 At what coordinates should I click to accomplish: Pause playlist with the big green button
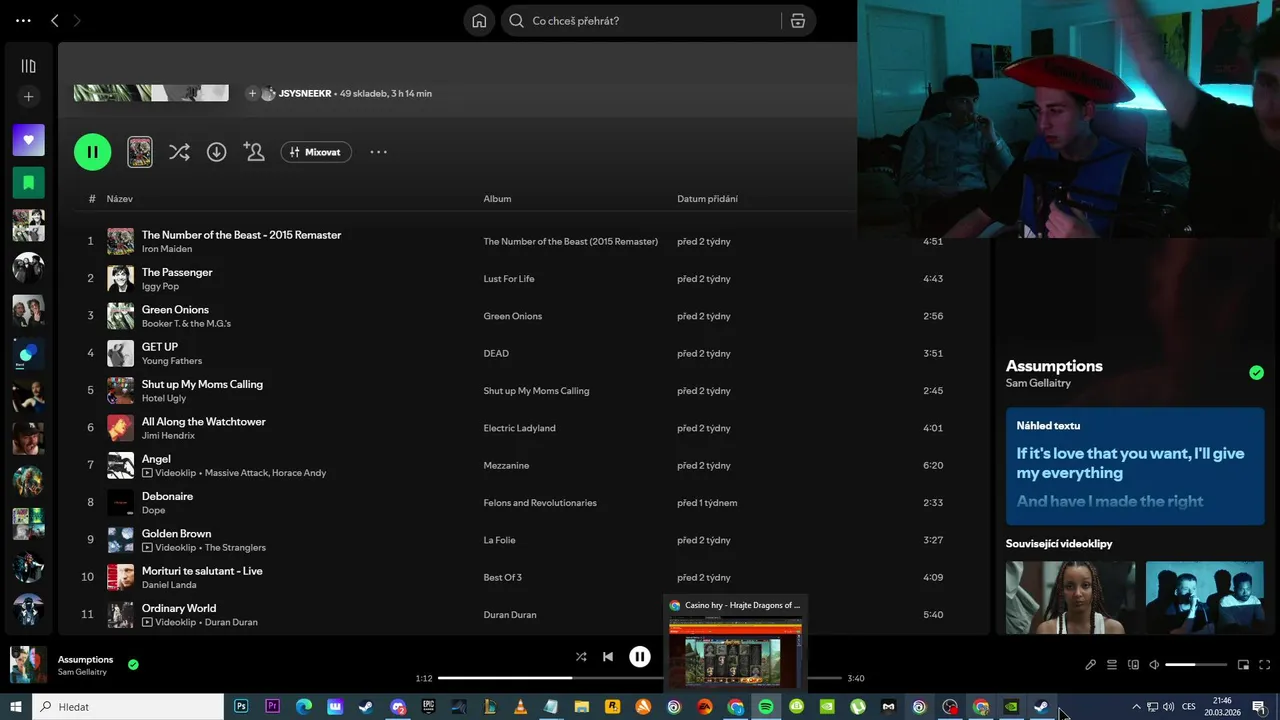click(x=92, y=152)
